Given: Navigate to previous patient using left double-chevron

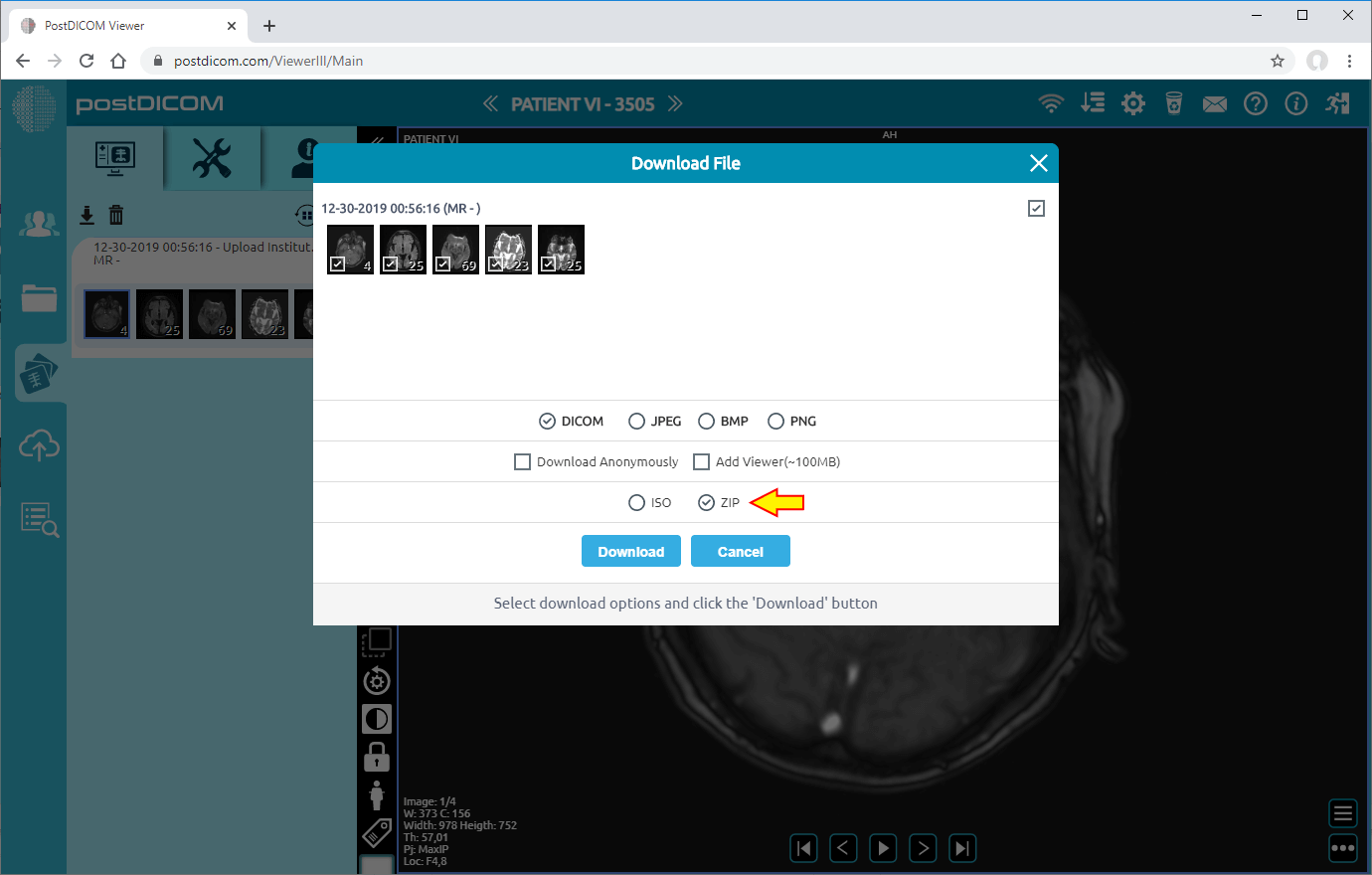Looking at the screenshot, I should pyautogui.click(x=490, y=102).
